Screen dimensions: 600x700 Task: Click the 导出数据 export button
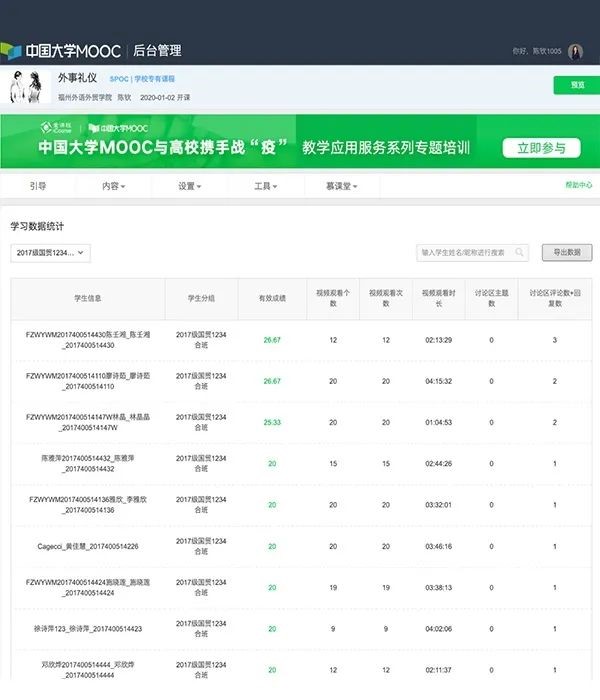(x=567, y=253)
